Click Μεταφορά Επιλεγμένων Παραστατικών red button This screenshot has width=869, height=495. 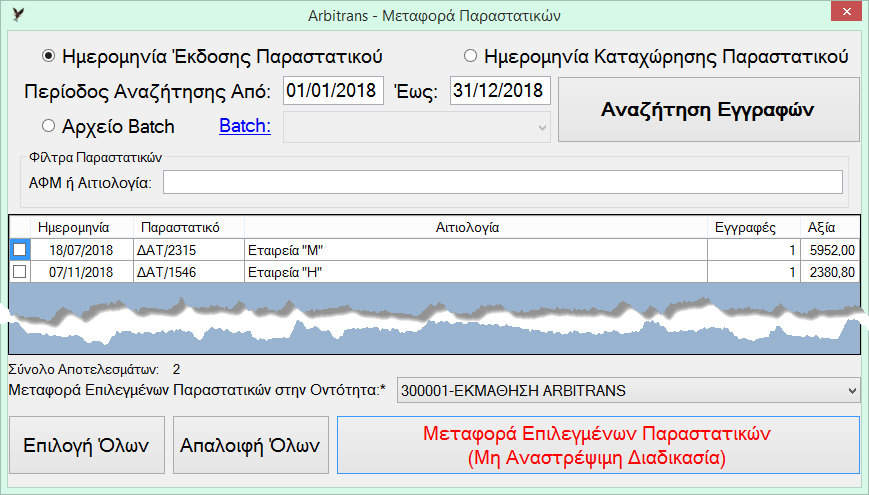598,445
